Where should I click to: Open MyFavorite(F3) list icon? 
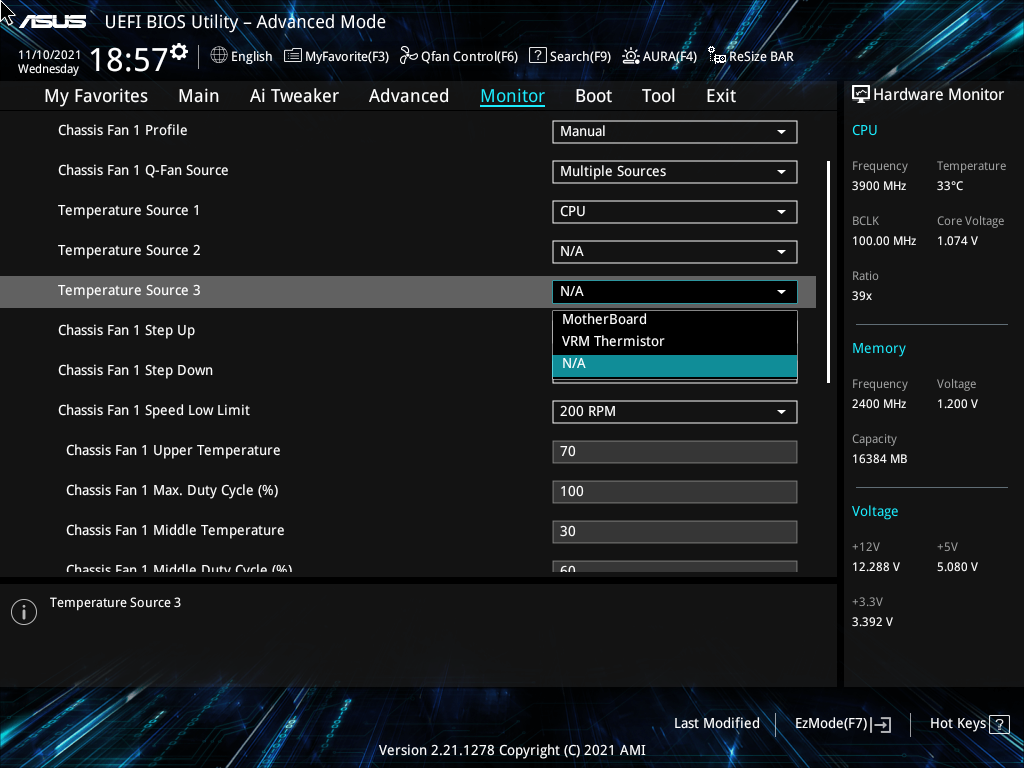293,56
